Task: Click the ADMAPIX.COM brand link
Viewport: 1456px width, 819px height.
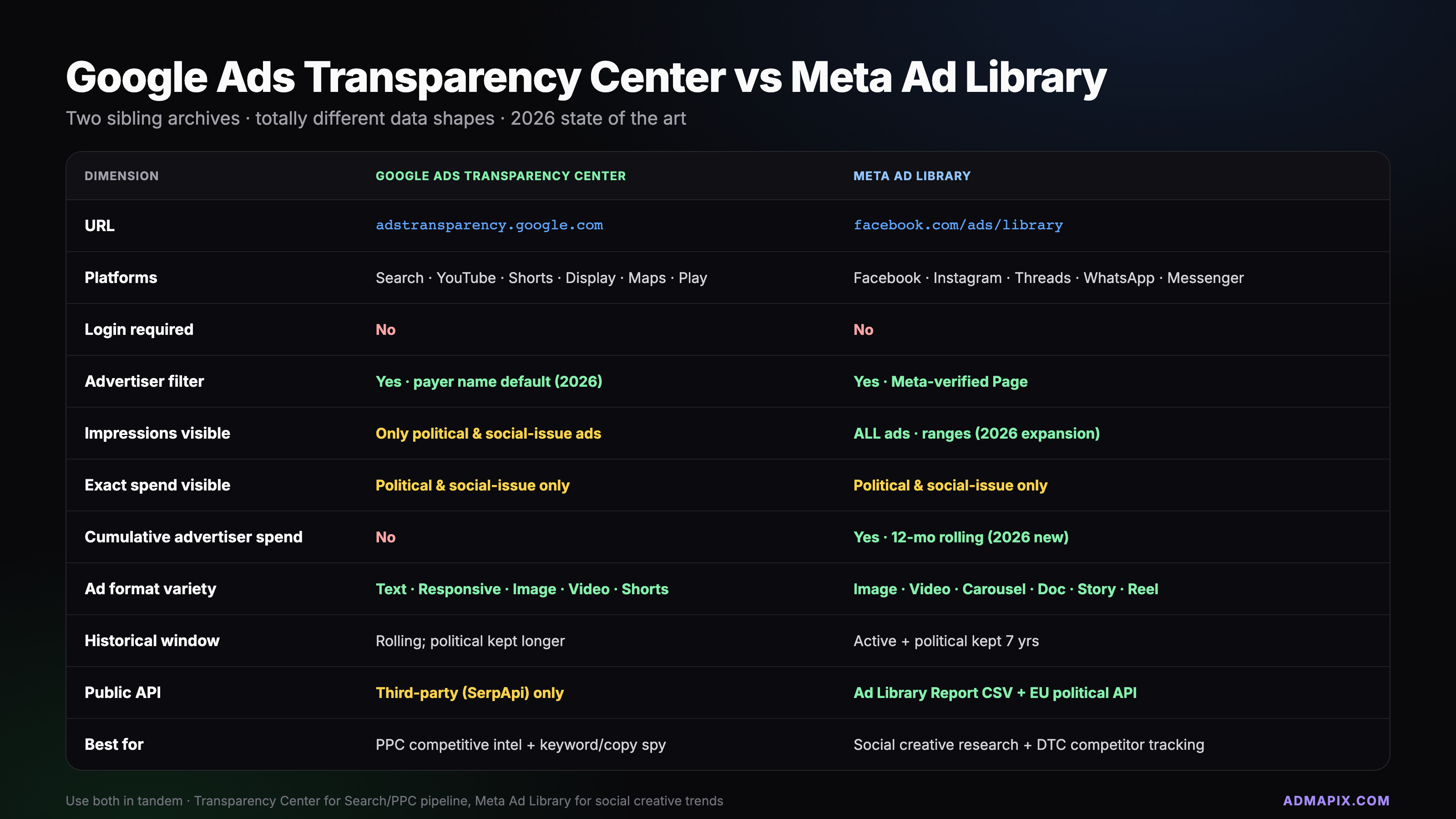Action: coord(1335,800)
